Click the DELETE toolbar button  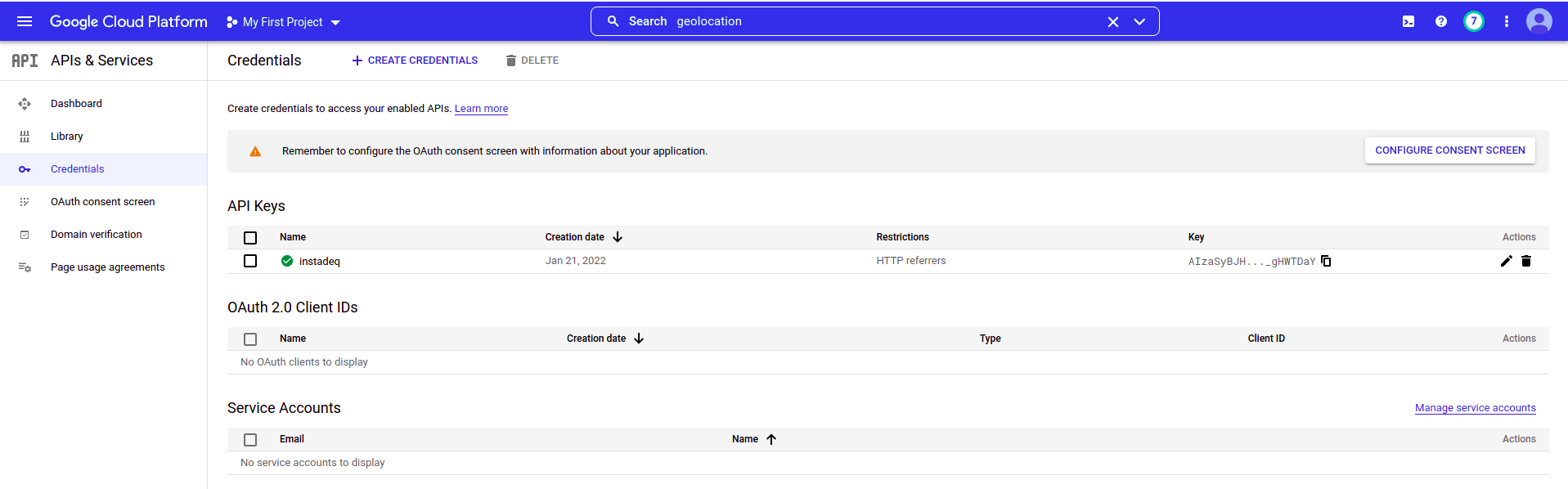point(532,61)
